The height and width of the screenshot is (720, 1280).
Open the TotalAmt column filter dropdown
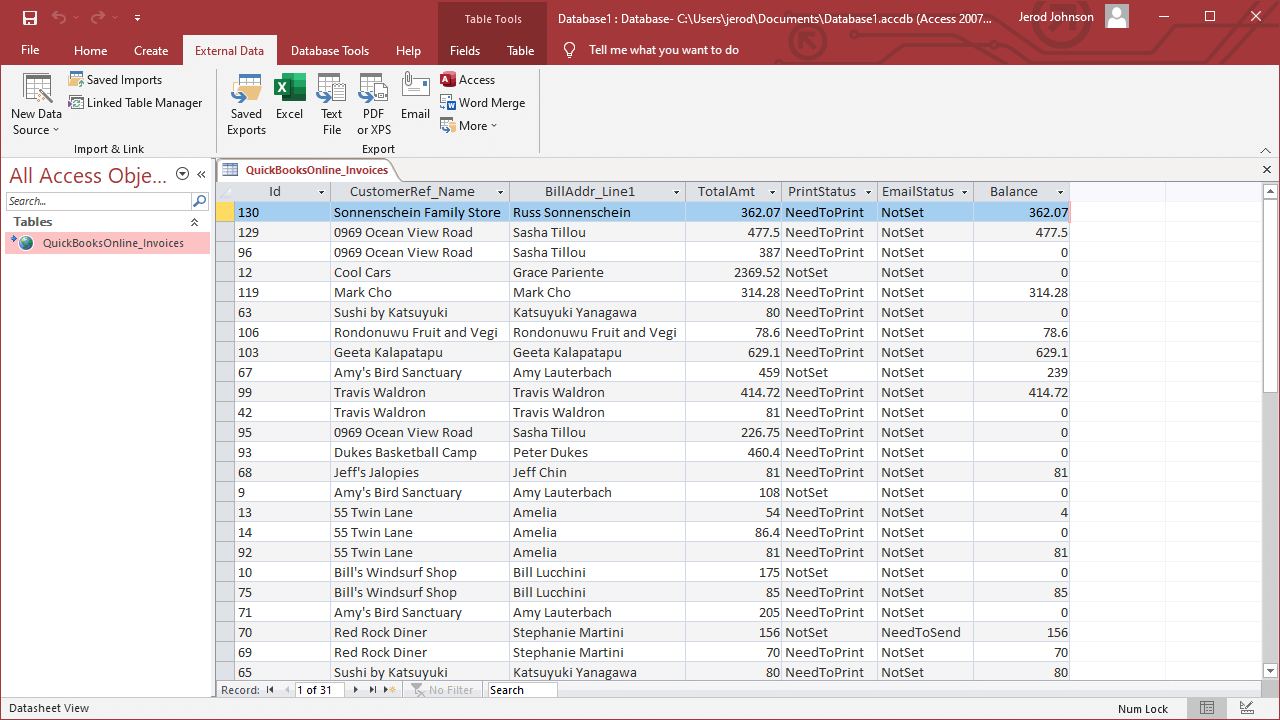tap(773, 192)
